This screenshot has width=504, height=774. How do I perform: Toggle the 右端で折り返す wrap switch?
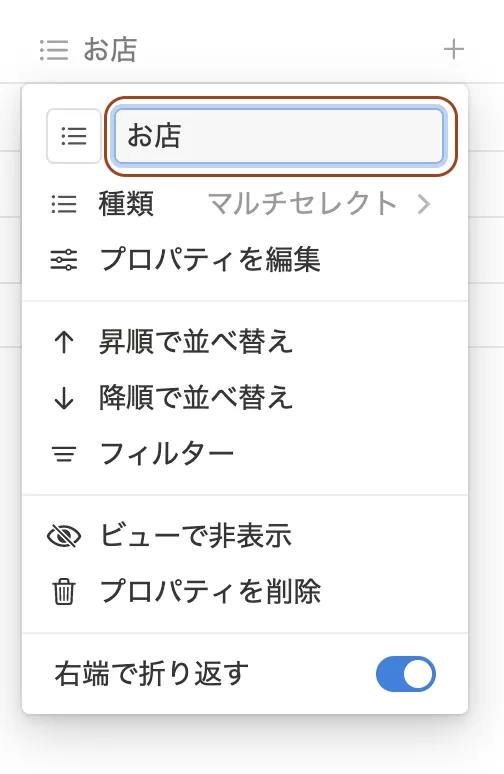406,674
